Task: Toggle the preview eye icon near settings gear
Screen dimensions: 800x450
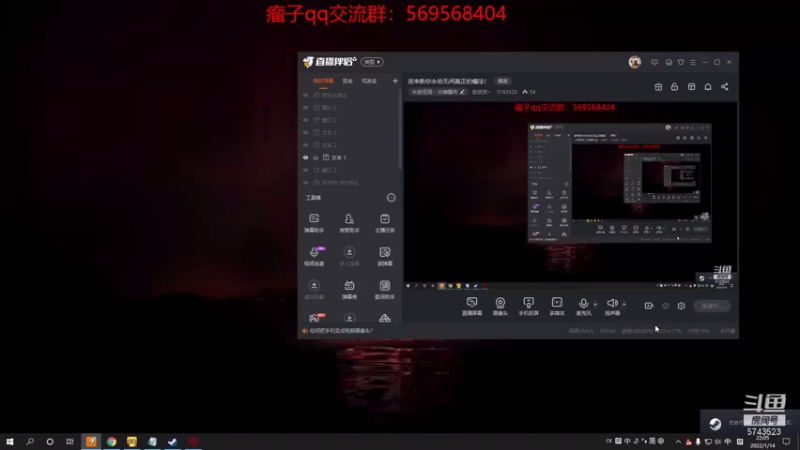Action: point(665,306)
